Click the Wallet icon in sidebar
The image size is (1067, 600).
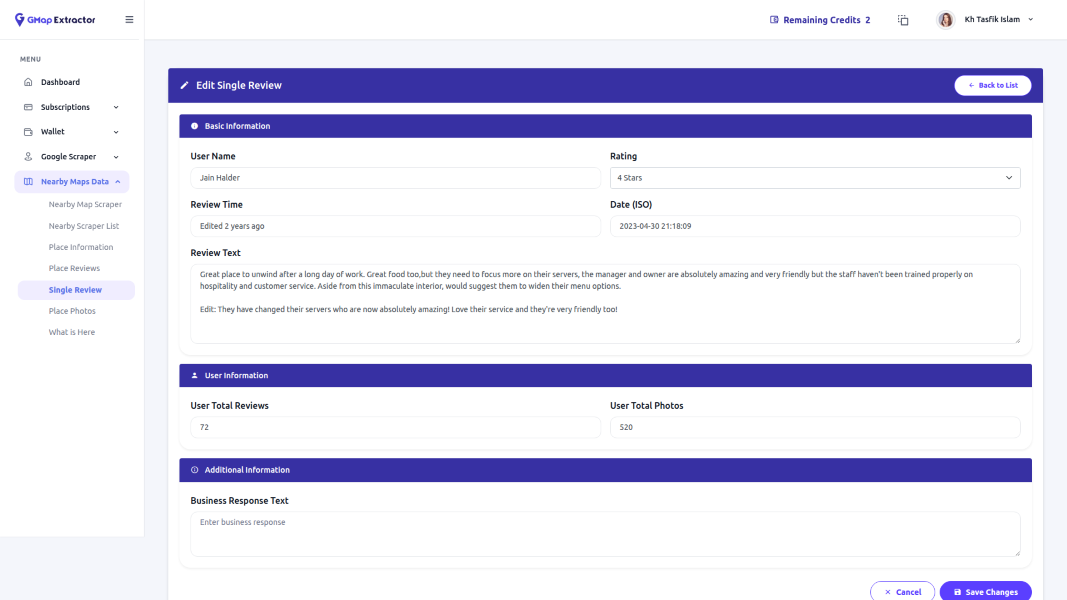click(28, 132)
